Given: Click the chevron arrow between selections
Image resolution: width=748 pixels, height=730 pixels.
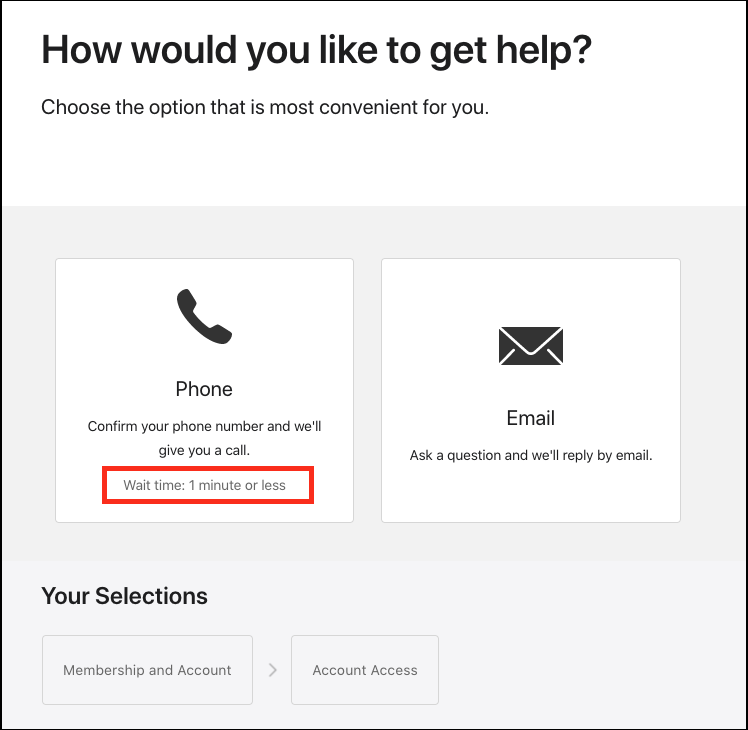Looking at the screenshot, I should tap(272, 670).
